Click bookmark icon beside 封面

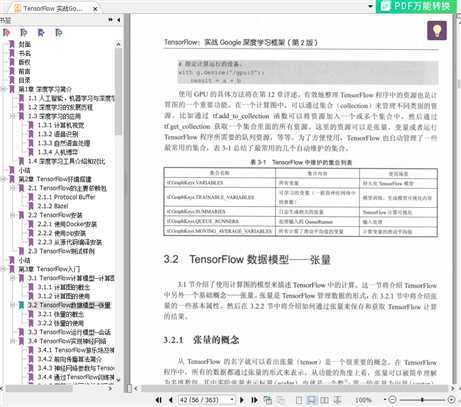(x=12, y=44)
